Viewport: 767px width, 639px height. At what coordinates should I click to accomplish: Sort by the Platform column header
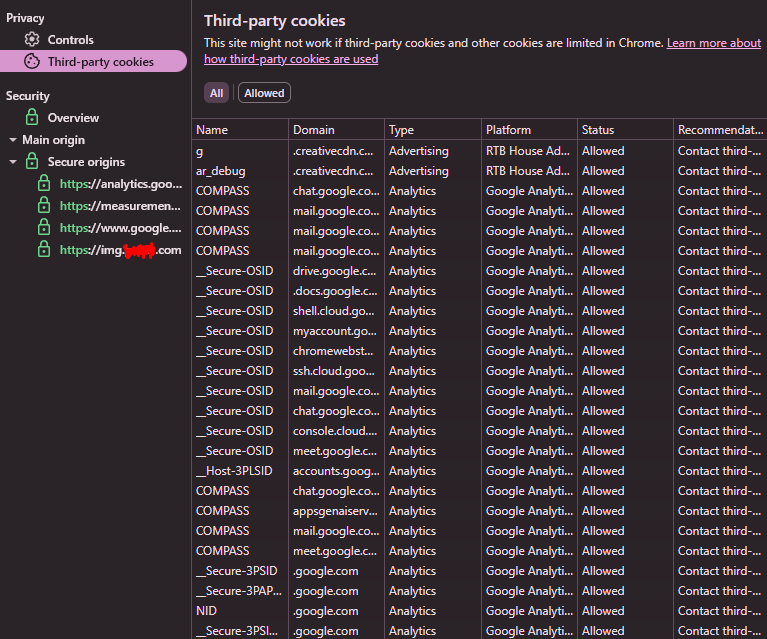click(529, 130)
